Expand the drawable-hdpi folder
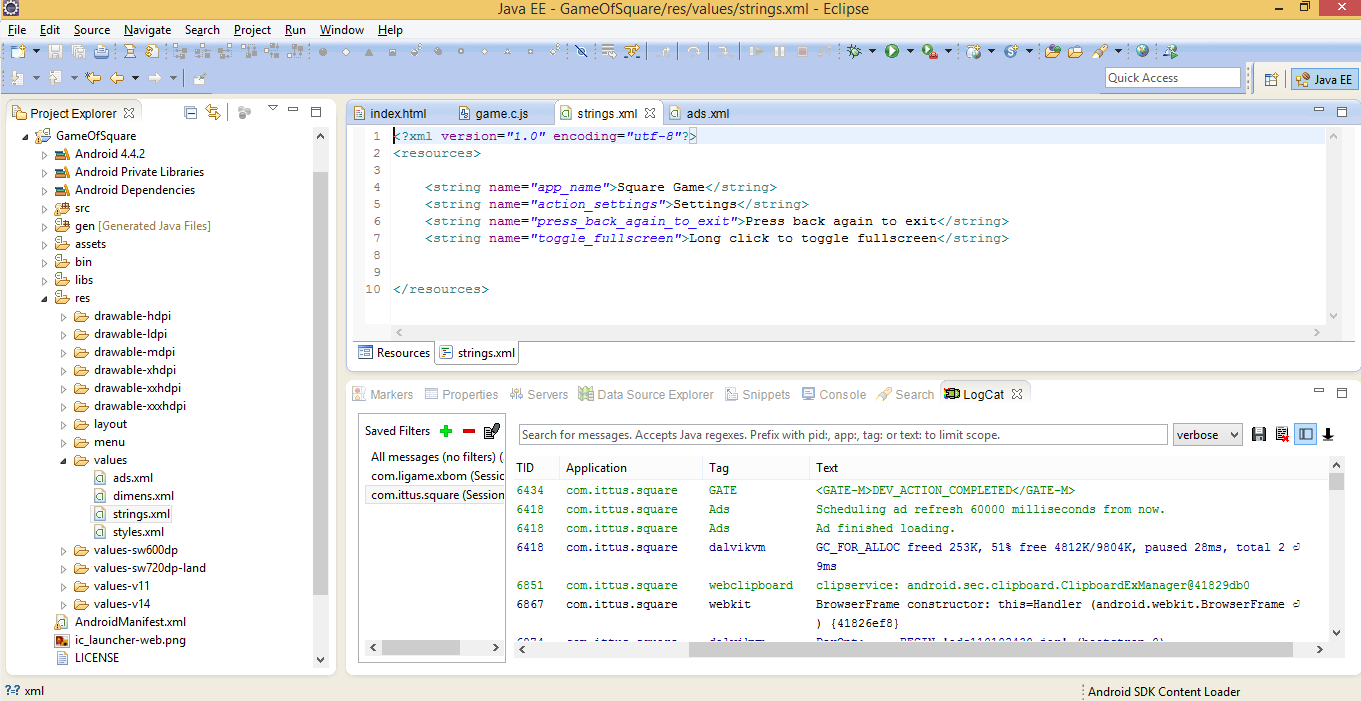 pos(63,316)
